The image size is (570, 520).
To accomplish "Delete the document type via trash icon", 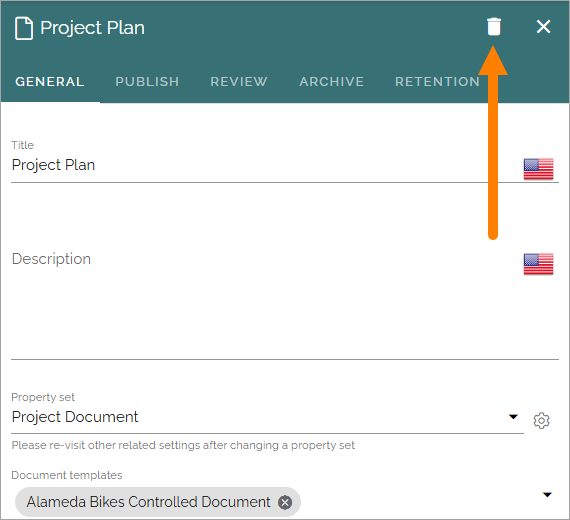I will click(494, 27).
